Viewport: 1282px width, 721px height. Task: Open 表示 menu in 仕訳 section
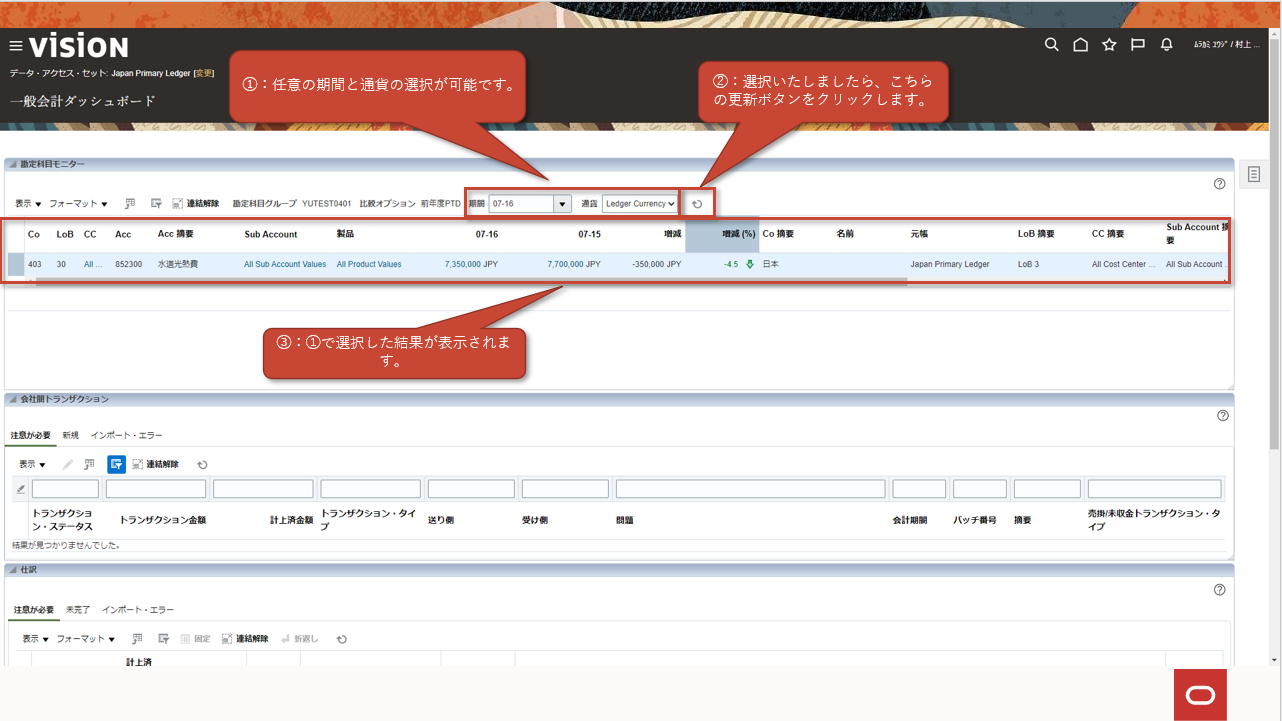[x=36, y=639]
